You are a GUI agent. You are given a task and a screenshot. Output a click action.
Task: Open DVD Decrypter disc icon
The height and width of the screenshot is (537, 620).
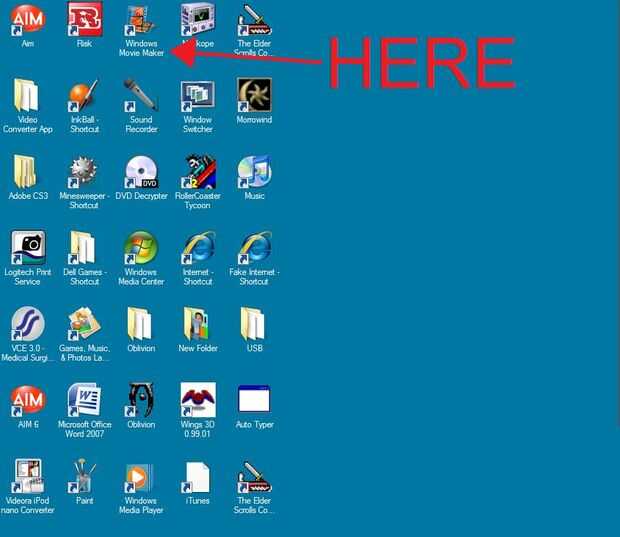(142, 172)
